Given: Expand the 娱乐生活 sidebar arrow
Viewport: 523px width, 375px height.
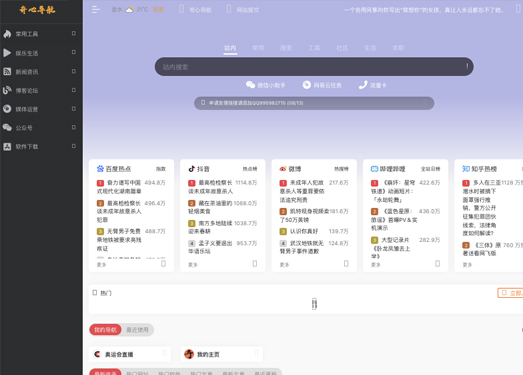Looking at the screenshot, I should [74, 52].
